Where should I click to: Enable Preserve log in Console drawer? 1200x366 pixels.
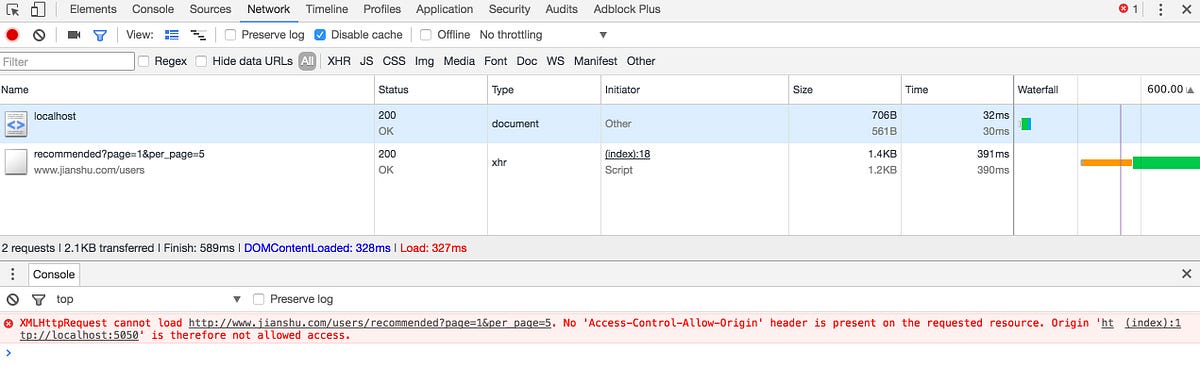pyautogui.click(x=260, y=299)
